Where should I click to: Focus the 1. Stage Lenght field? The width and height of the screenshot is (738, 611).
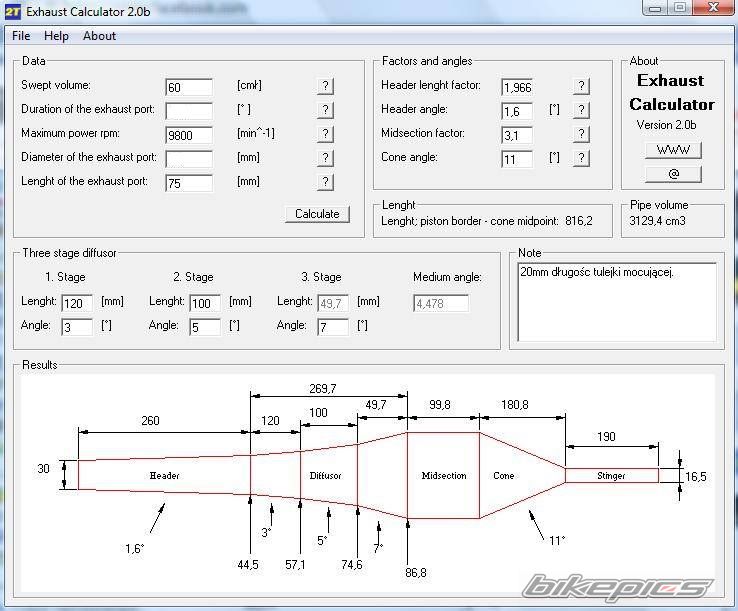tap(77, 304)
